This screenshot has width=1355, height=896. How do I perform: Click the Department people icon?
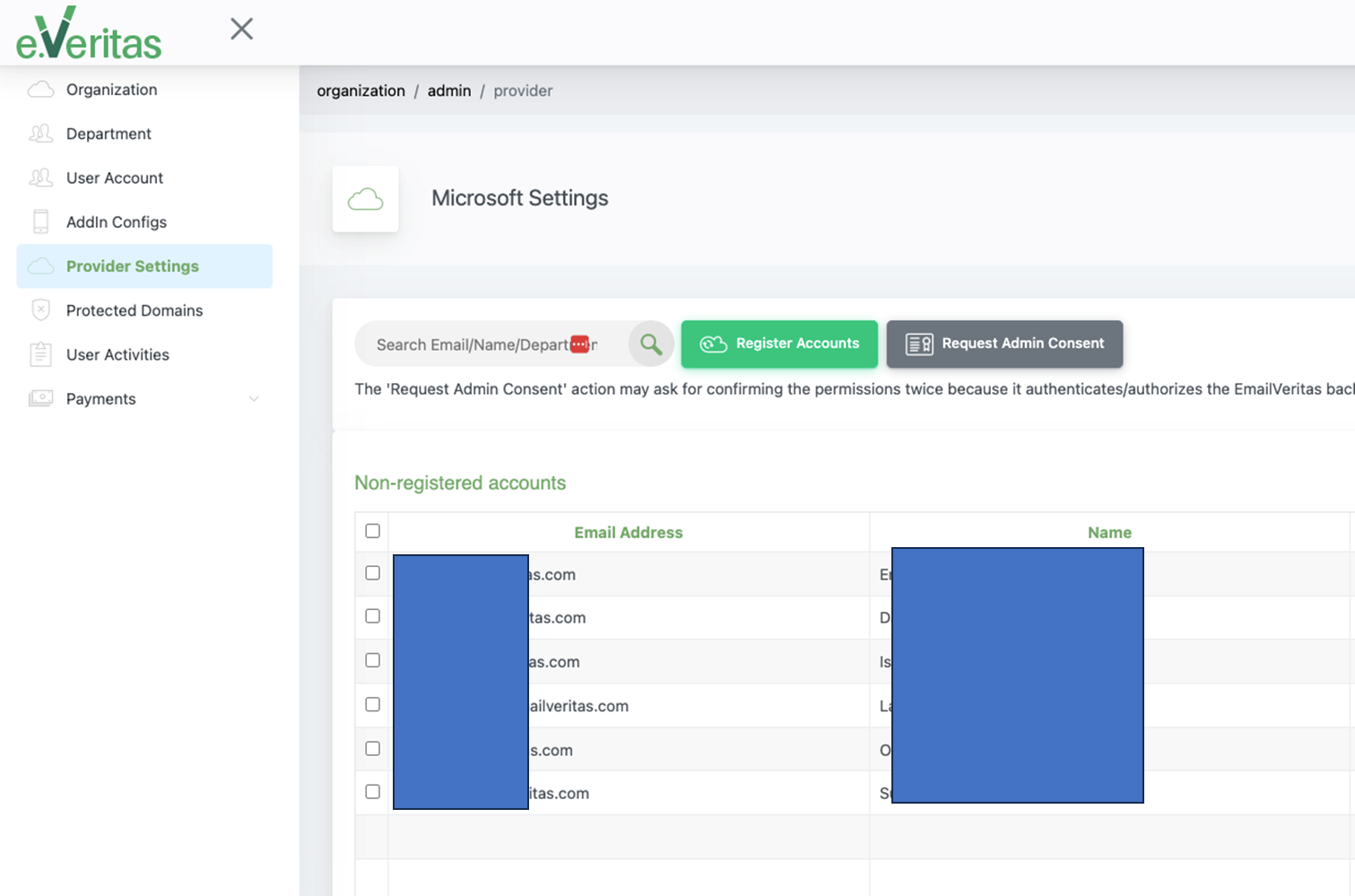40,134
